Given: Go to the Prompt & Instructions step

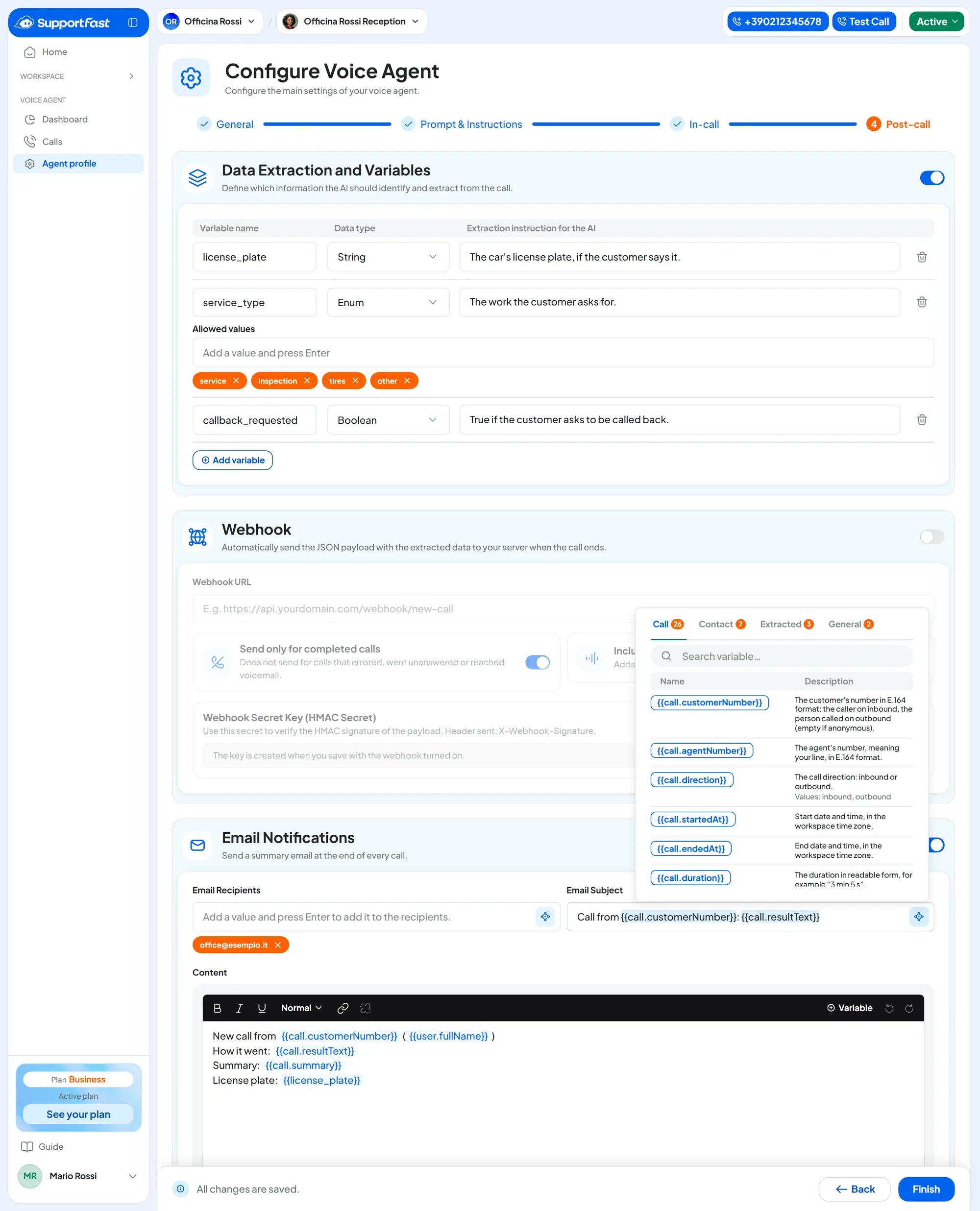Looking at the screenshot, I should 463,124.
